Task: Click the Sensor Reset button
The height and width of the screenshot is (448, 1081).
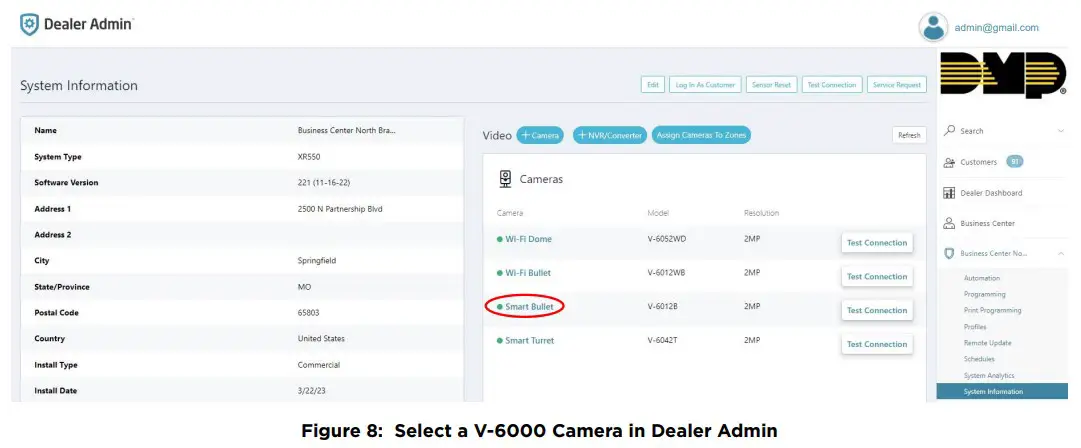Action: (772, 85)
